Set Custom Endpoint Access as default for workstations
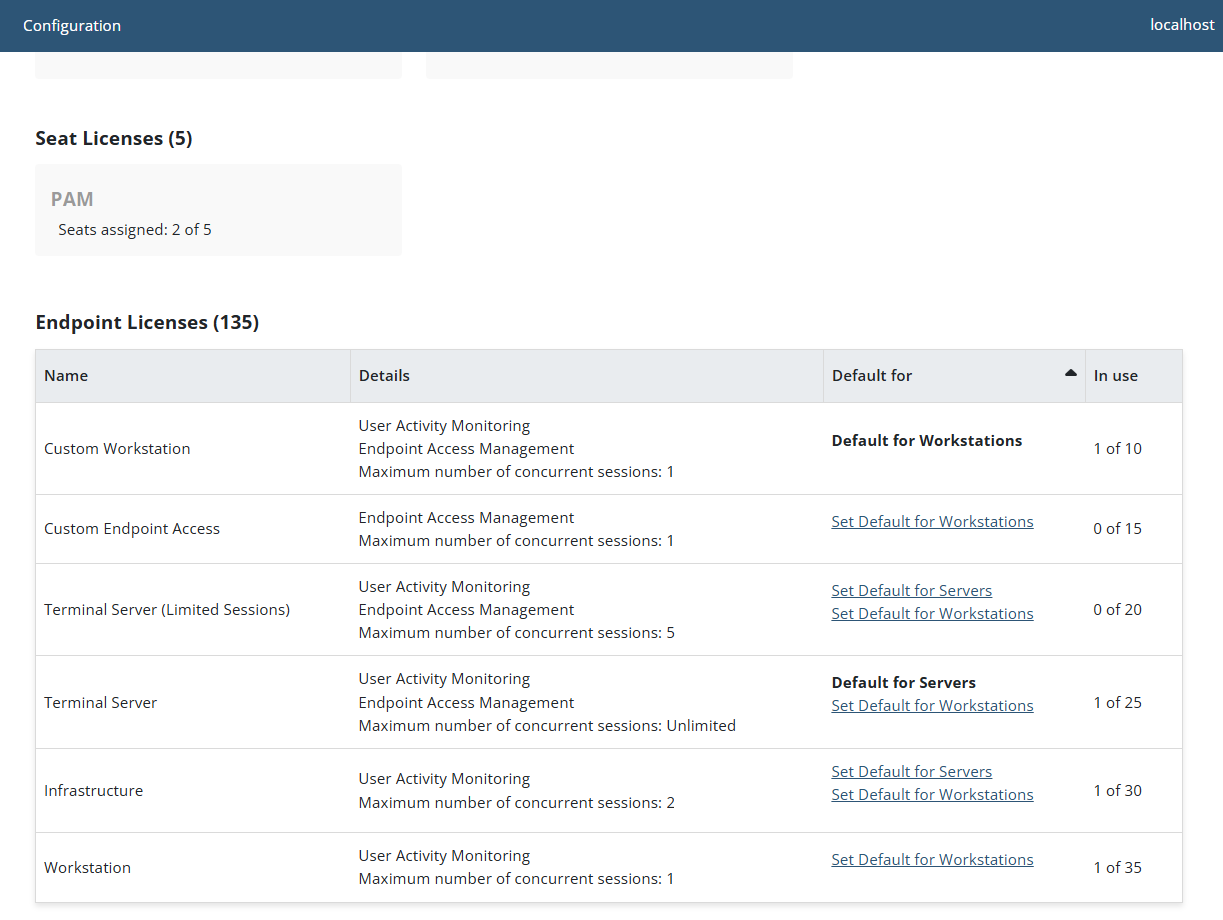This screenshot has width=1223, height=920. (932, 522)
